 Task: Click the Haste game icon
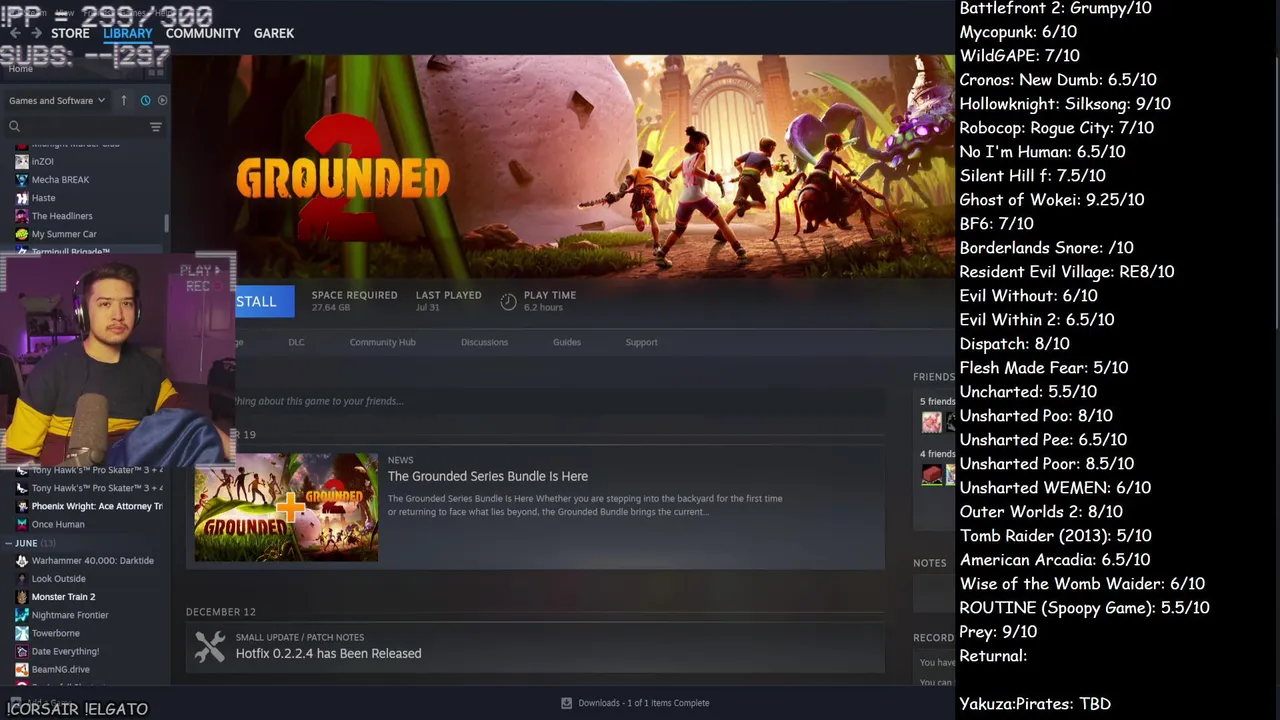pos(22,198)
